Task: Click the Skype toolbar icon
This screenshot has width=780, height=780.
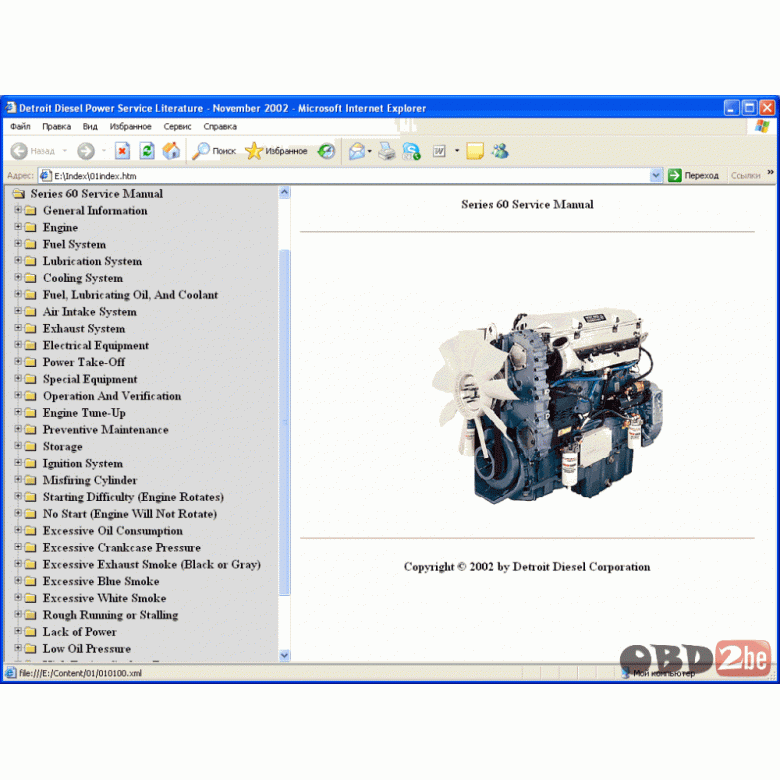Action: (x=411, y=151)
